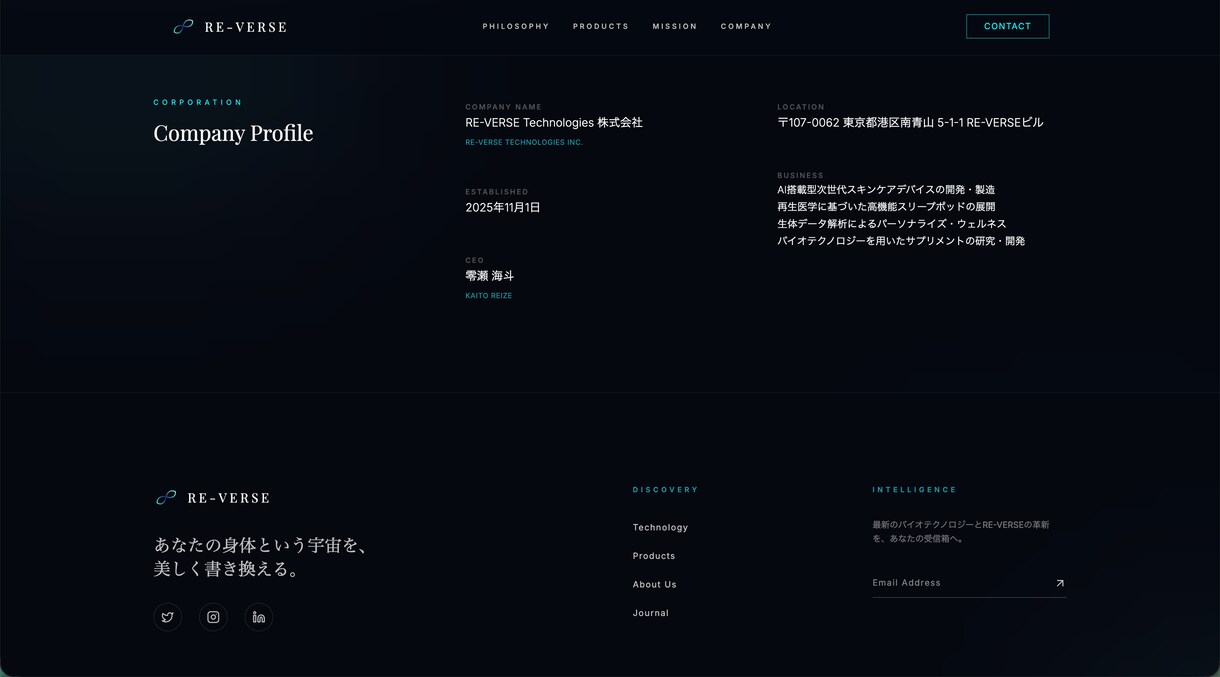Select the LOCATION field label
Screen dimensions: 1220x677
pyautogui.click(x=801, y=107)
